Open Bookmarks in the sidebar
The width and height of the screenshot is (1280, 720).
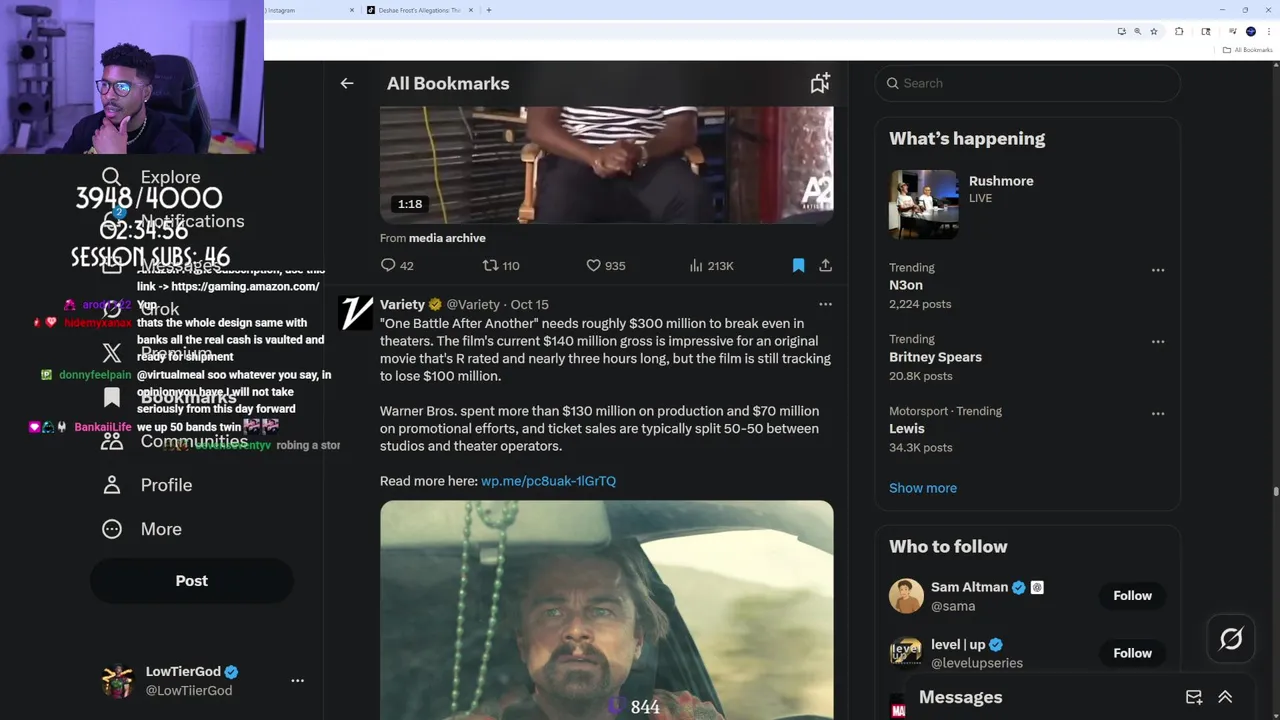pos(188,397)
